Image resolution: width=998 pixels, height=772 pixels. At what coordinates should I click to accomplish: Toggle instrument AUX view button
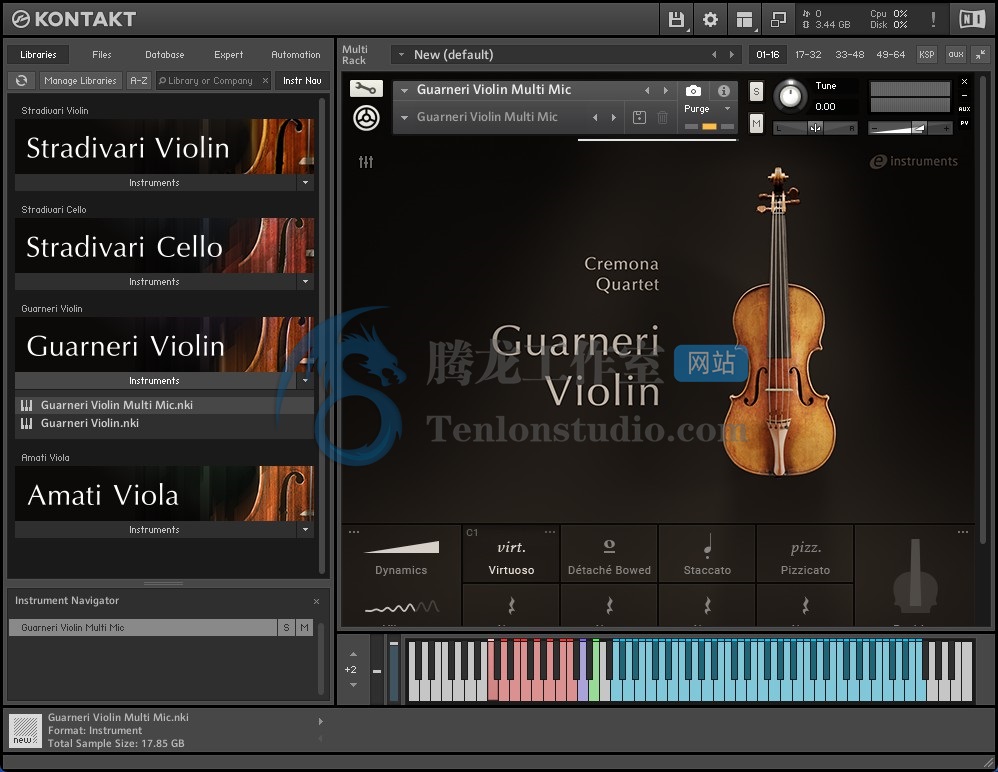pyautogui.click(x=964, y=109)
